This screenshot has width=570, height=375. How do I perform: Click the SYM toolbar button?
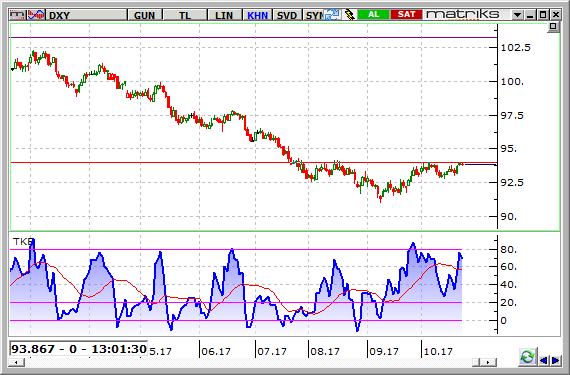(313, 15)
